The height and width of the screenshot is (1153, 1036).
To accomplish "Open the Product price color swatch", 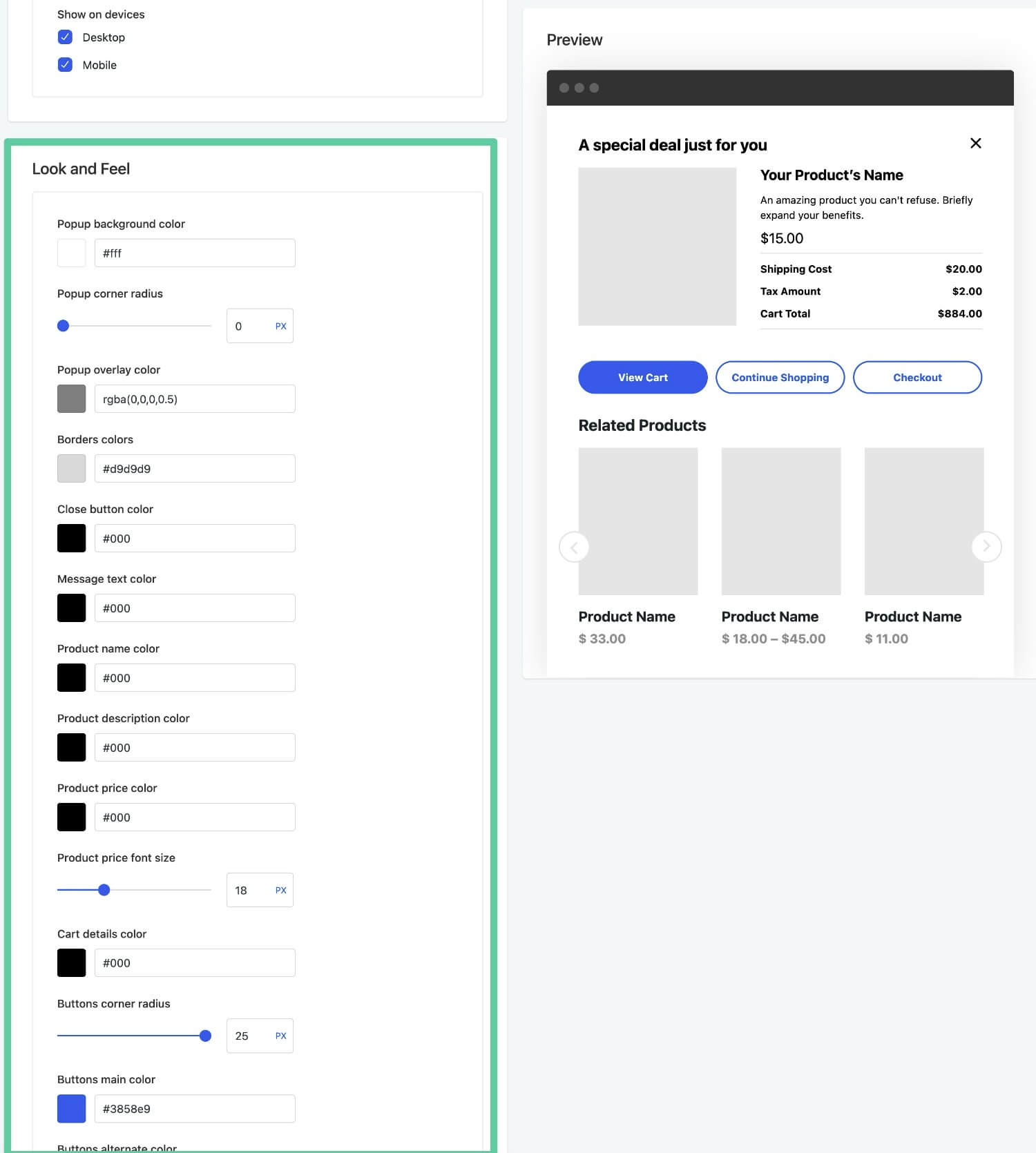I will (71, 817).
